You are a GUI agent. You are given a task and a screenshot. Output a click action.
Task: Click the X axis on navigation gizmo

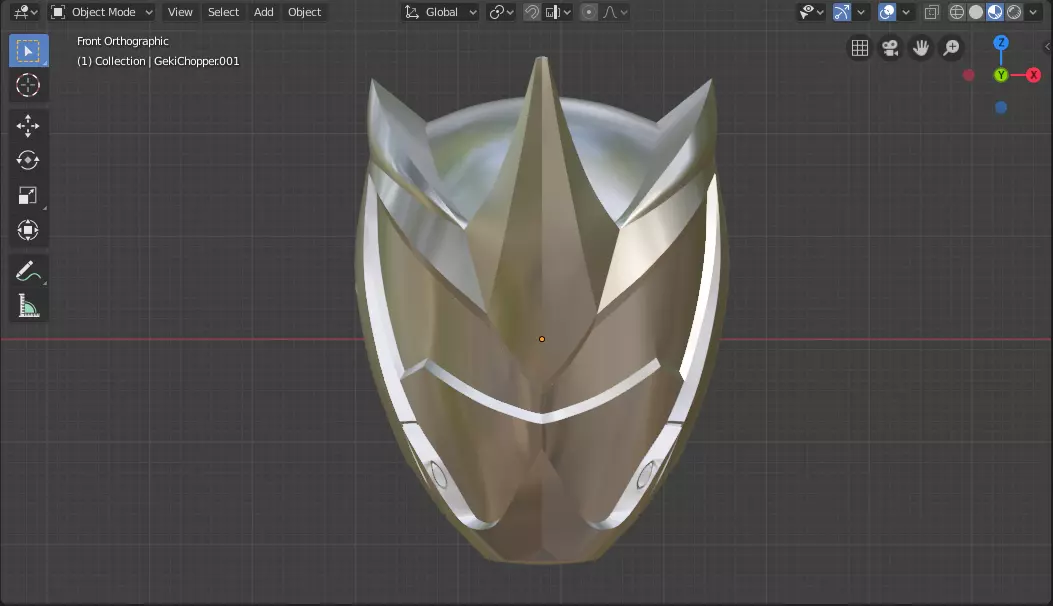1034,75
